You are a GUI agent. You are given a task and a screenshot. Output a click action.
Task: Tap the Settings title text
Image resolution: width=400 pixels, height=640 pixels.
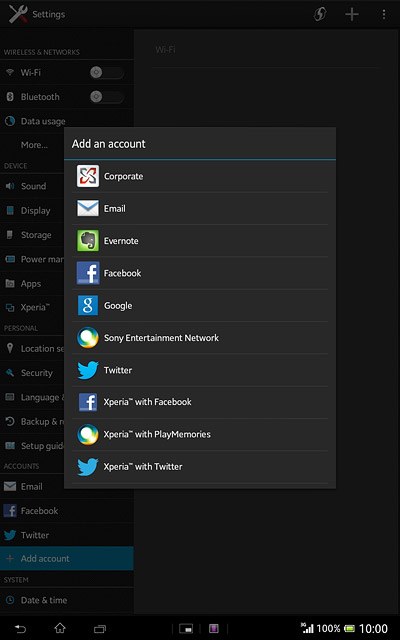49,14
